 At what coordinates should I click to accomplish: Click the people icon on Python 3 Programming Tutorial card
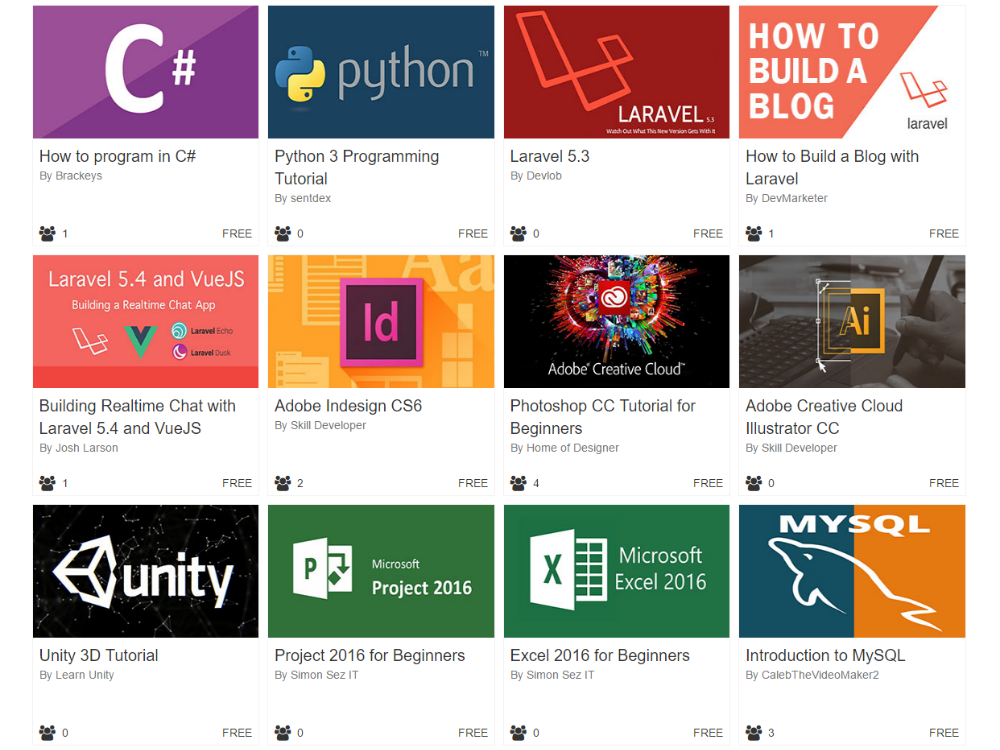(283, 234)
